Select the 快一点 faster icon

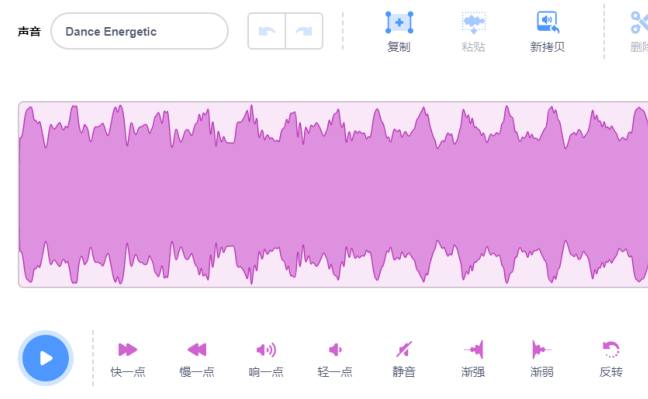[128, 350]
